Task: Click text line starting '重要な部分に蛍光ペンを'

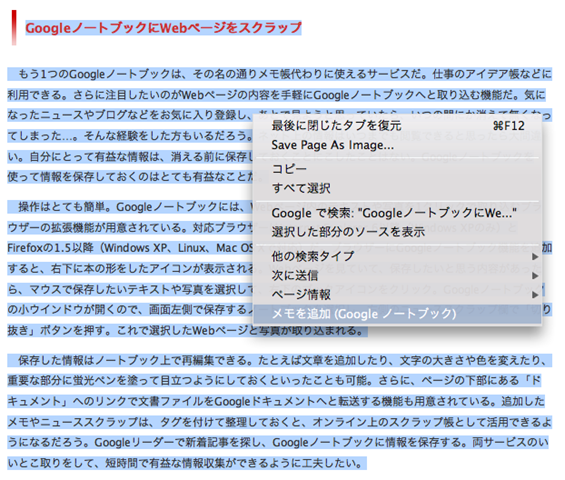Action: coord(274,381)
